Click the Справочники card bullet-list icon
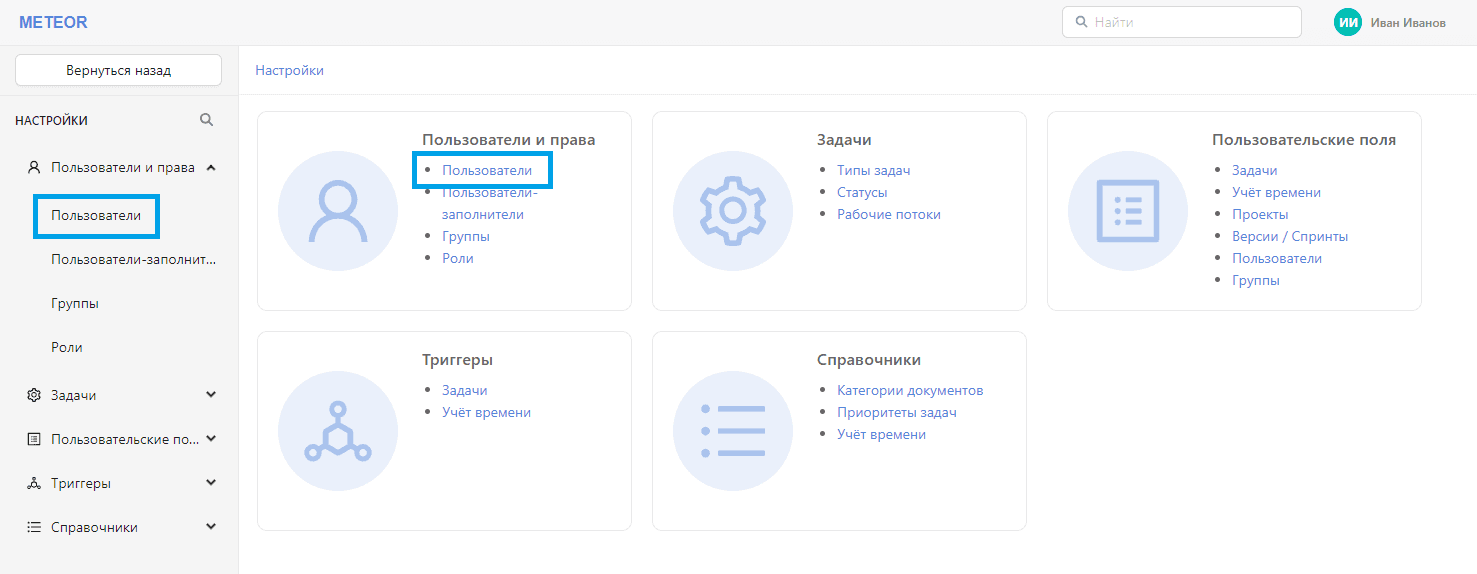Screen dimensions: 1477x574 pos(733,431)
